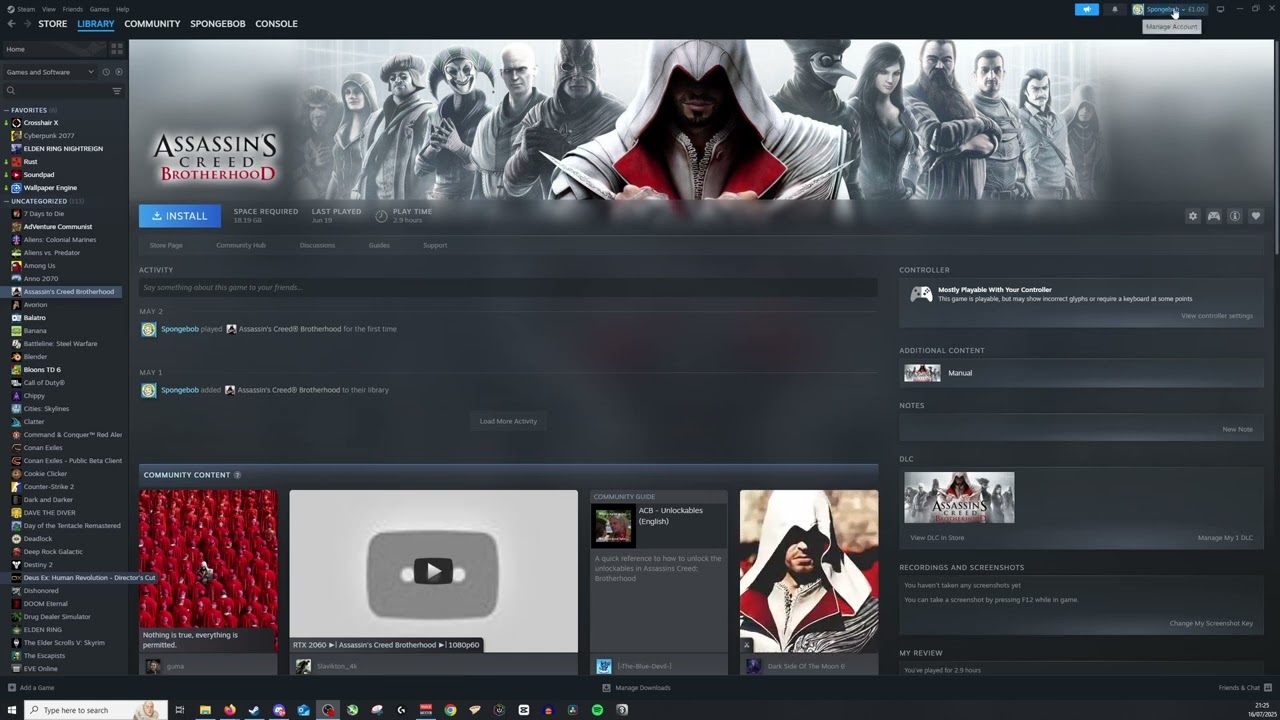The height and width of the screenshot is (720, 1280).
Task: Open Big Picture mode monitor icon
Action: tap(1220, 9)
